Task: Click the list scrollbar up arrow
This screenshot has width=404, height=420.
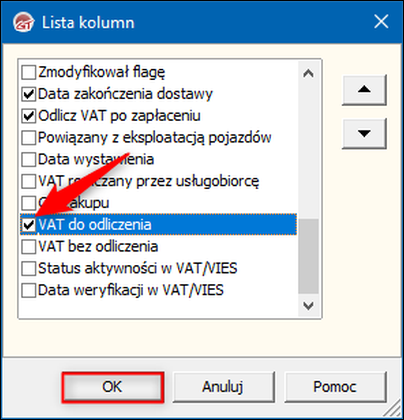Action: 308,73
